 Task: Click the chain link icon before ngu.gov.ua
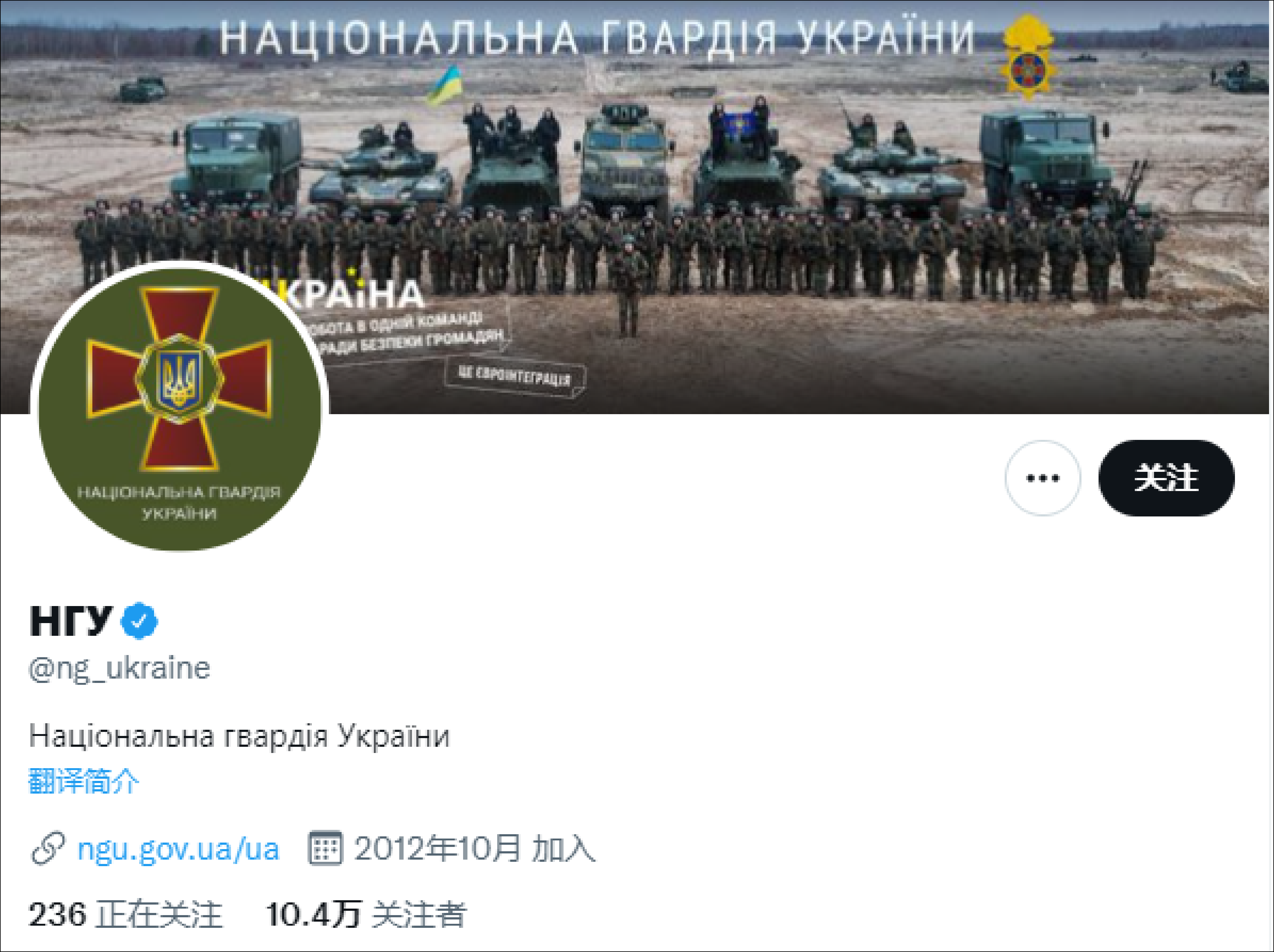(48, 848)
